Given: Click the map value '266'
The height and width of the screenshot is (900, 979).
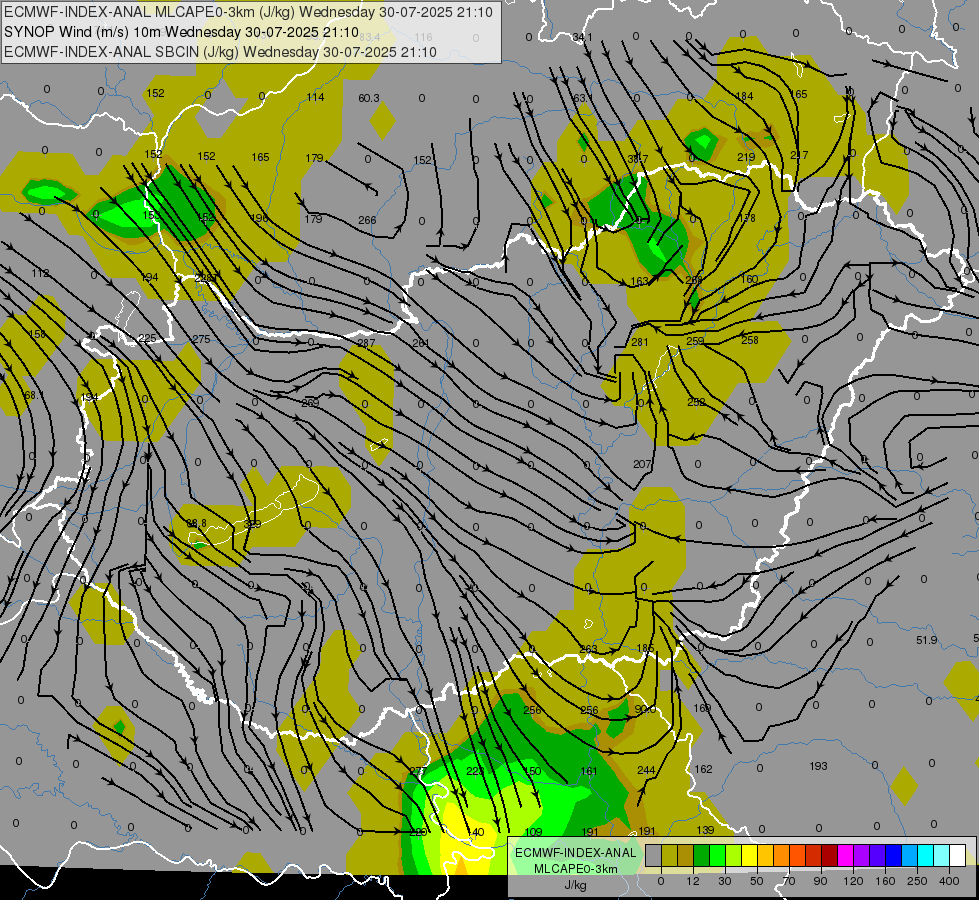Looking at the screenshot, I should pos(367,220).
